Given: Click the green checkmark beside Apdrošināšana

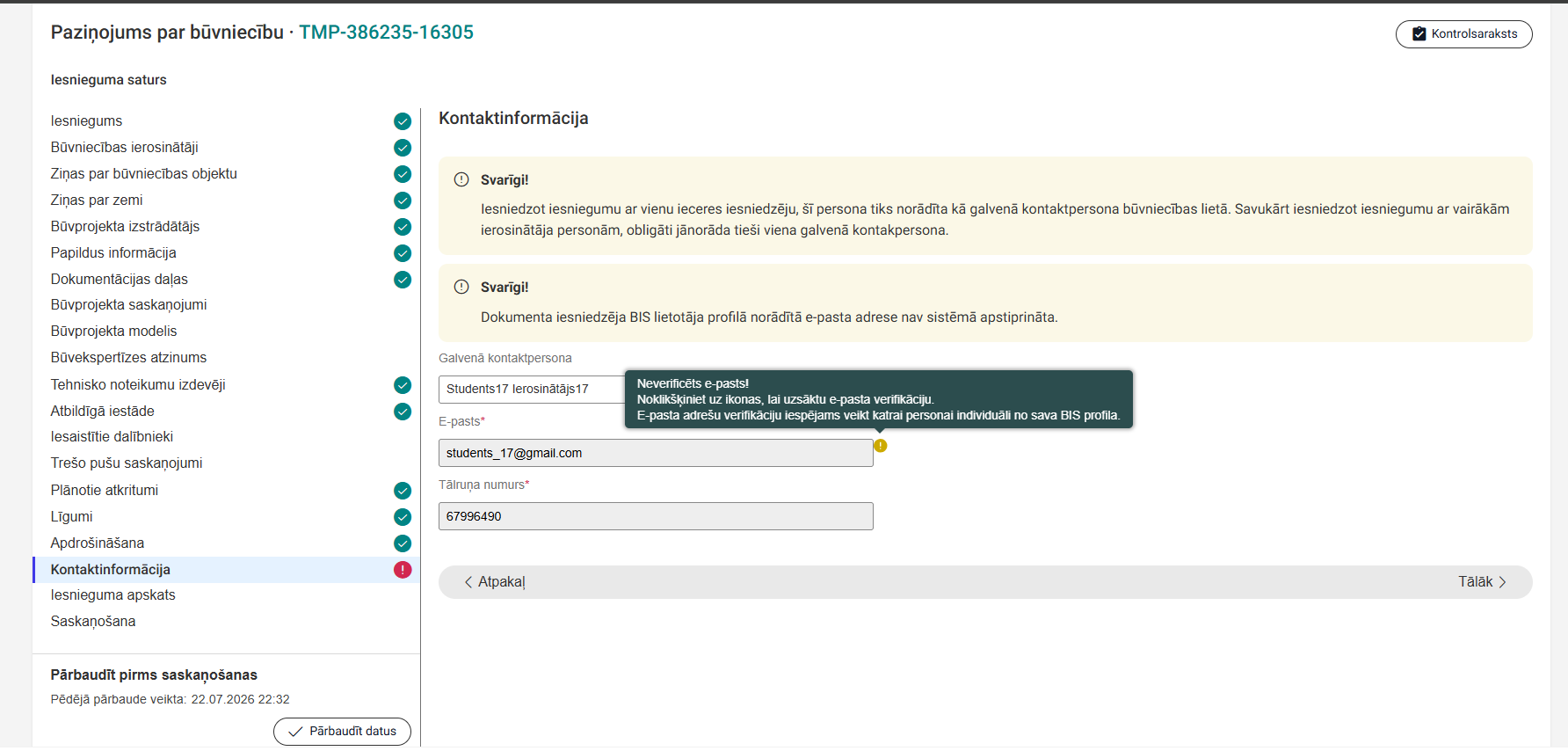Looking at the screenshot, I should [403, 543].
